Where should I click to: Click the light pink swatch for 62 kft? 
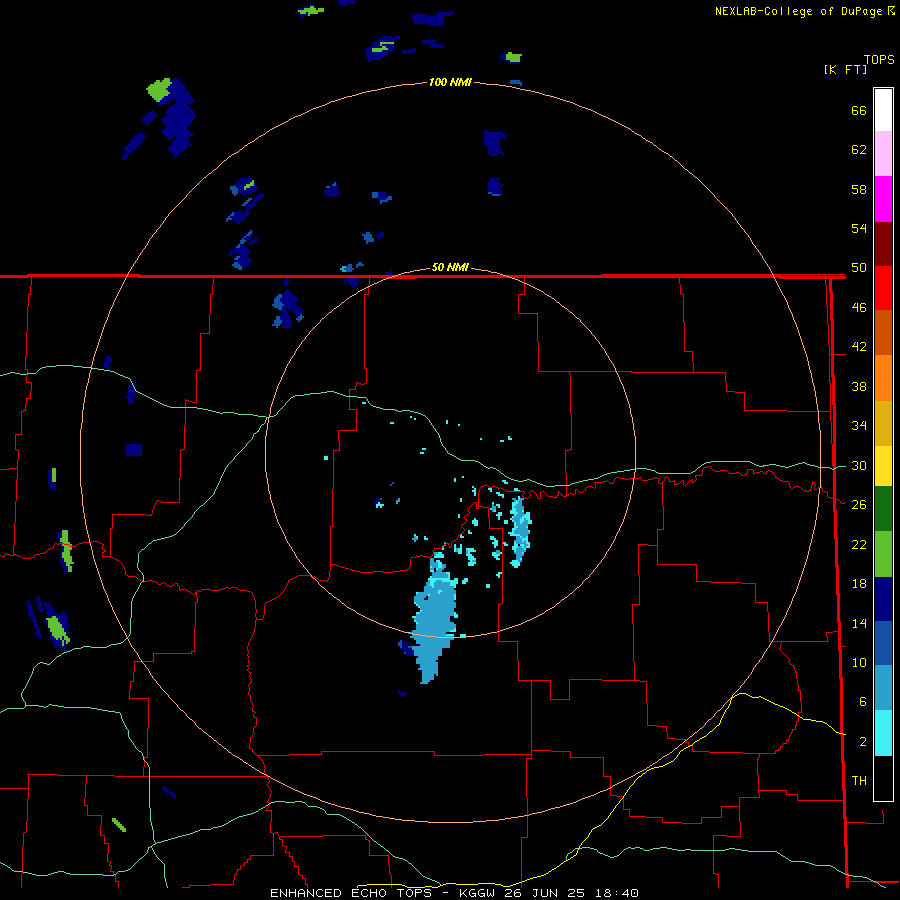click(883, 154)
